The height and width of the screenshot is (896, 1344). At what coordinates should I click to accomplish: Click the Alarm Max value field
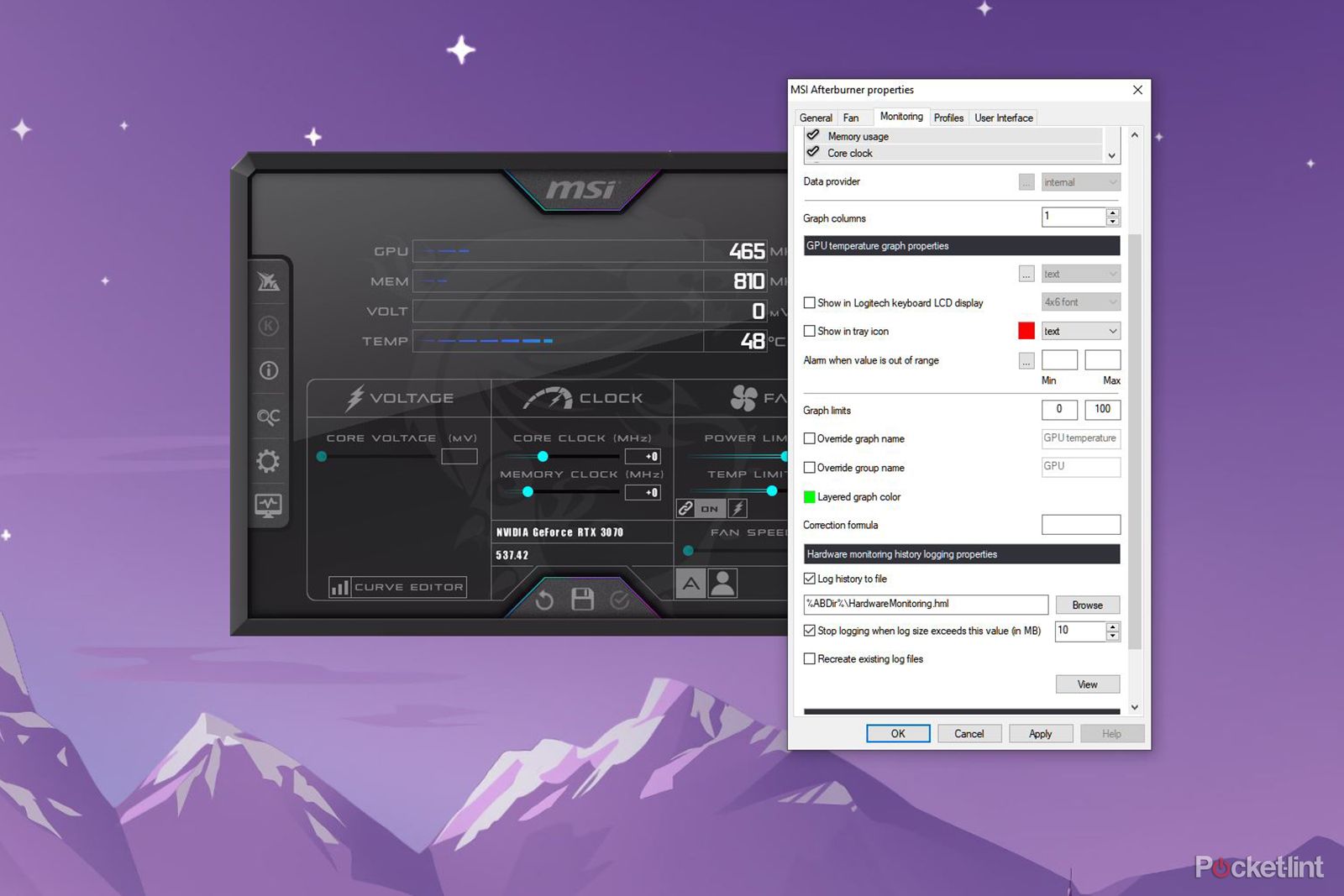[x=1103, y=360]
